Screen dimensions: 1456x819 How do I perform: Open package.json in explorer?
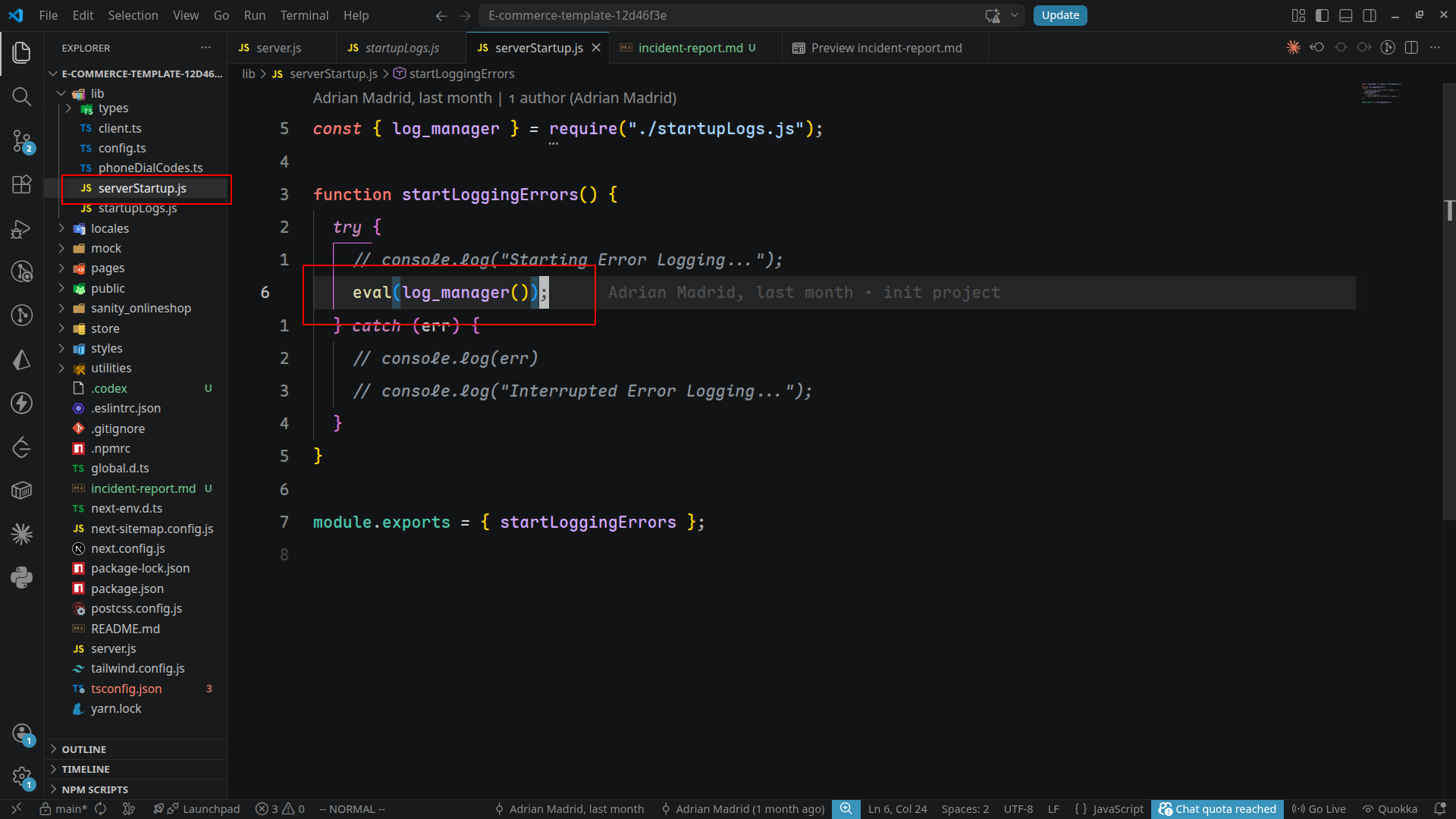pyautogui.click(x=127, y=589)
